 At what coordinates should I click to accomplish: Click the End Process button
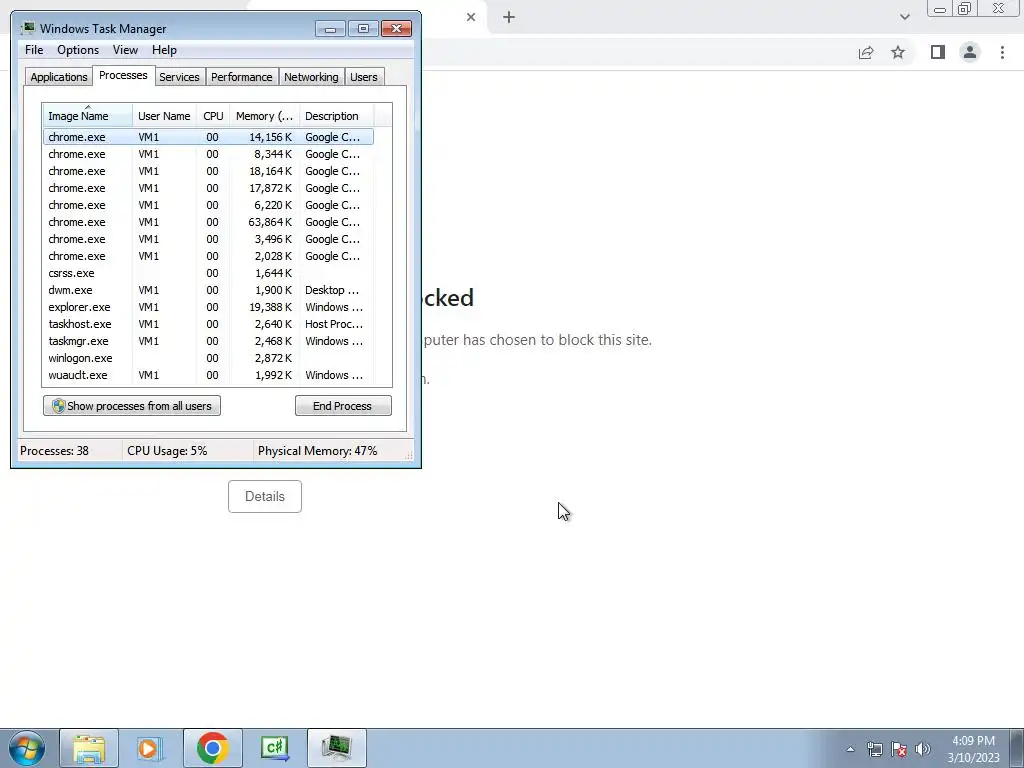[343, 406]
